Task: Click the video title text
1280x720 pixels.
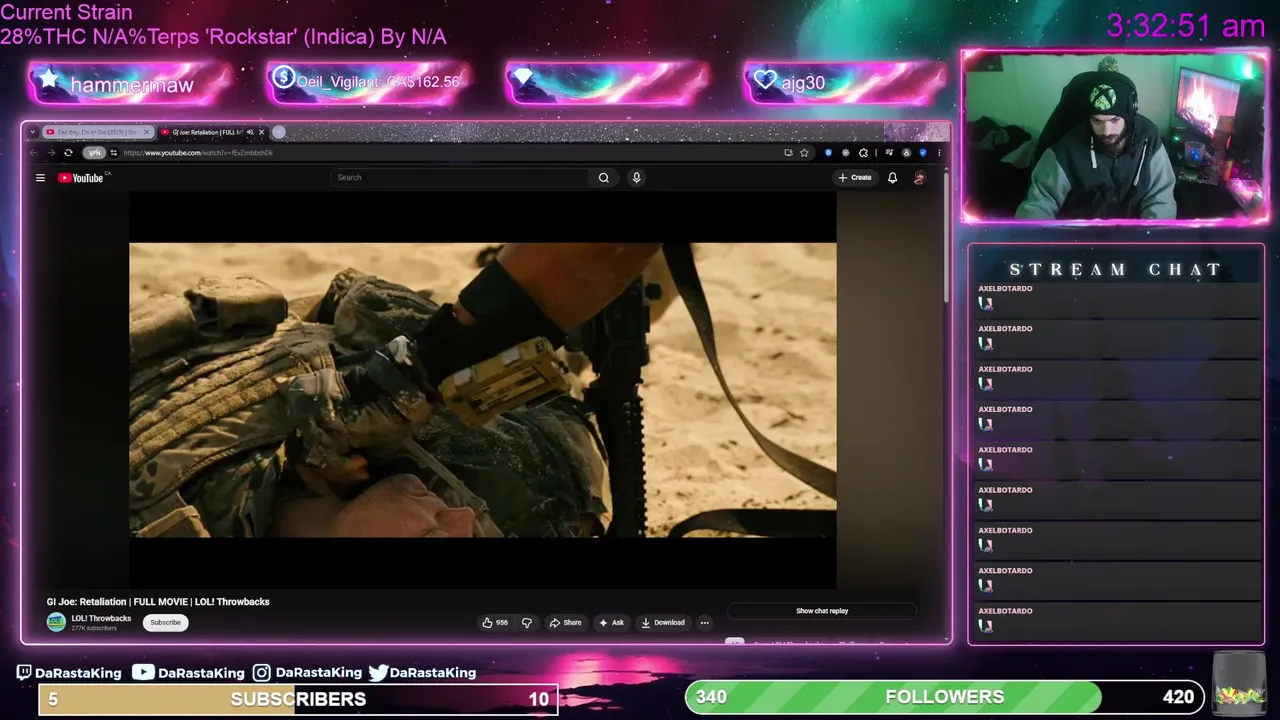Action: [158, 602]
